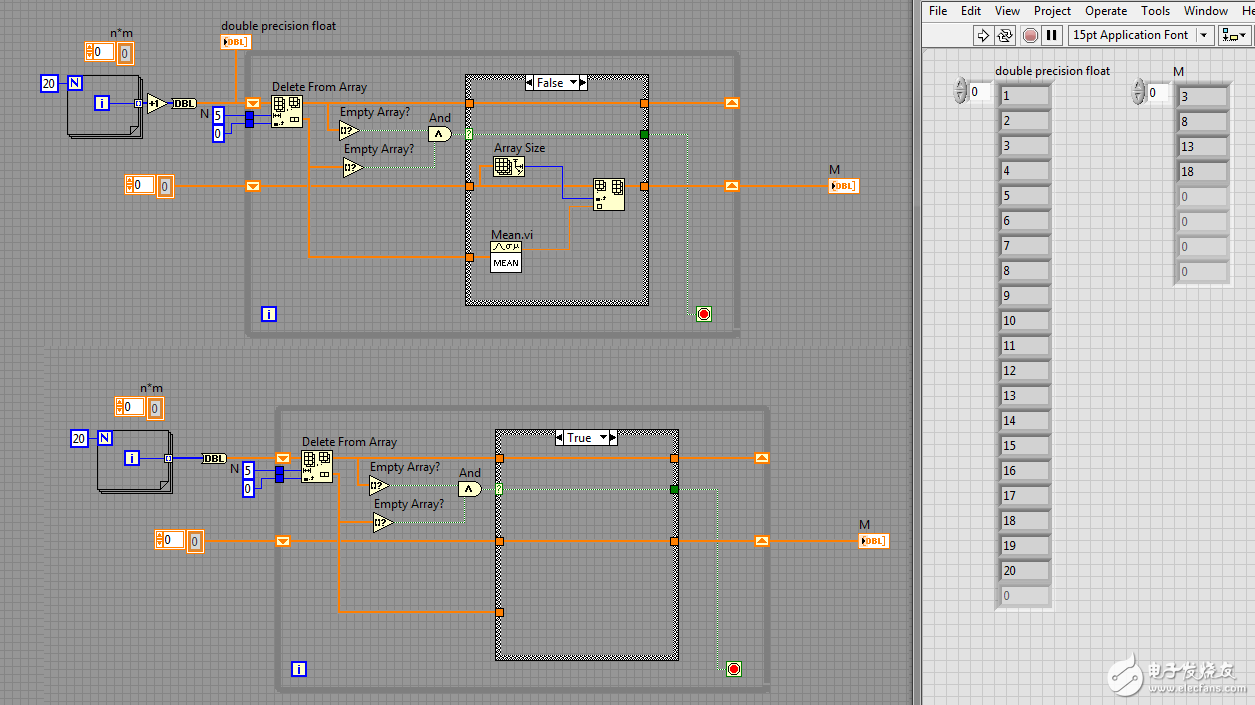Select the Array Size function node

(x=508, y=167)
